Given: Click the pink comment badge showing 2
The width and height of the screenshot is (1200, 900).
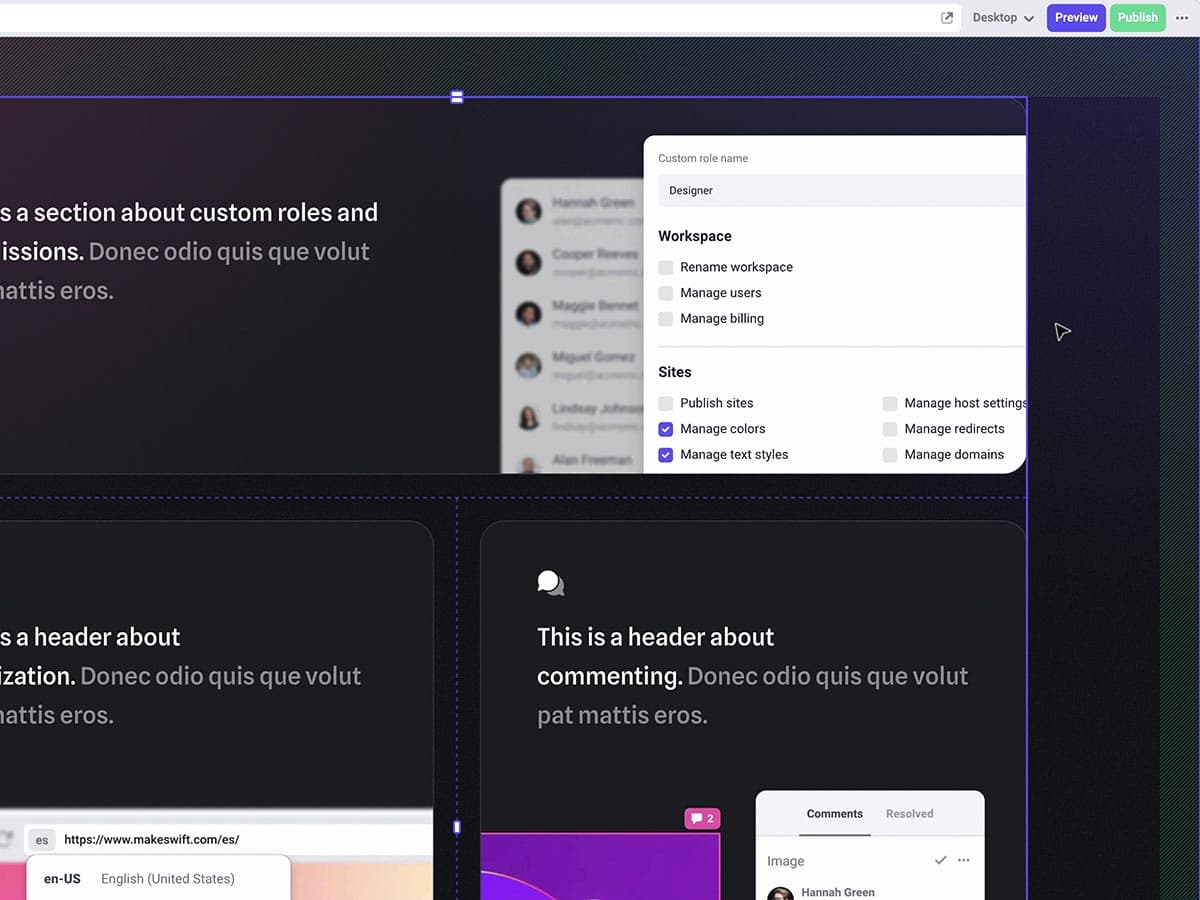Looking at the screenshot, I should pyautogui.click(x=702, y=819).
